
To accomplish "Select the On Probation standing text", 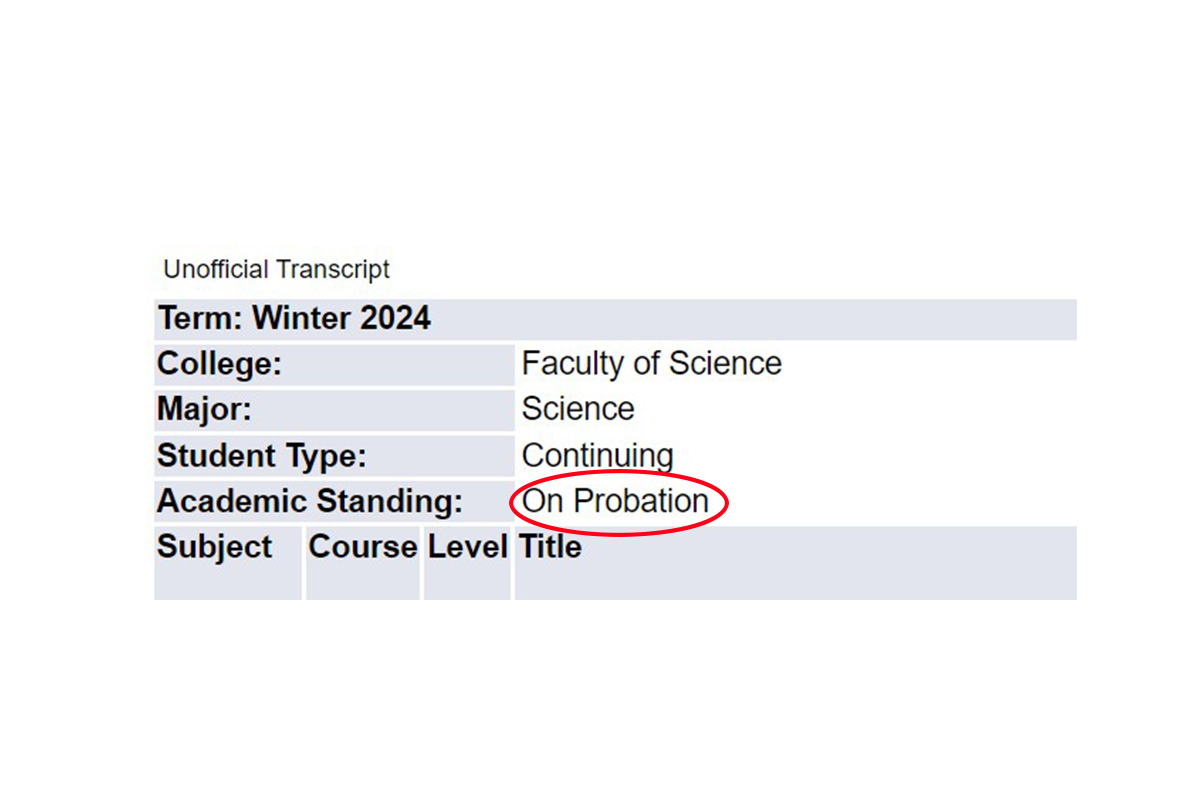I will (x=615, y=501).
